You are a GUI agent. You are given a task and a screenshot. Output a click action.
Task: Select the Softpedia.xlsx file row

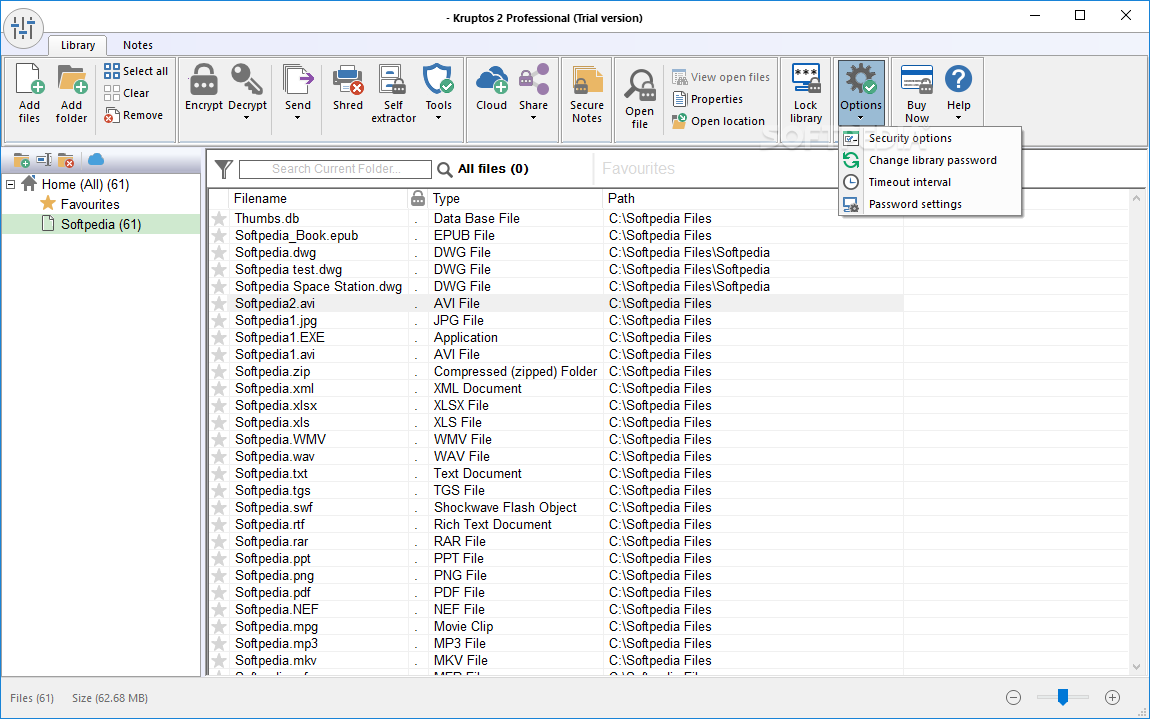557,406
